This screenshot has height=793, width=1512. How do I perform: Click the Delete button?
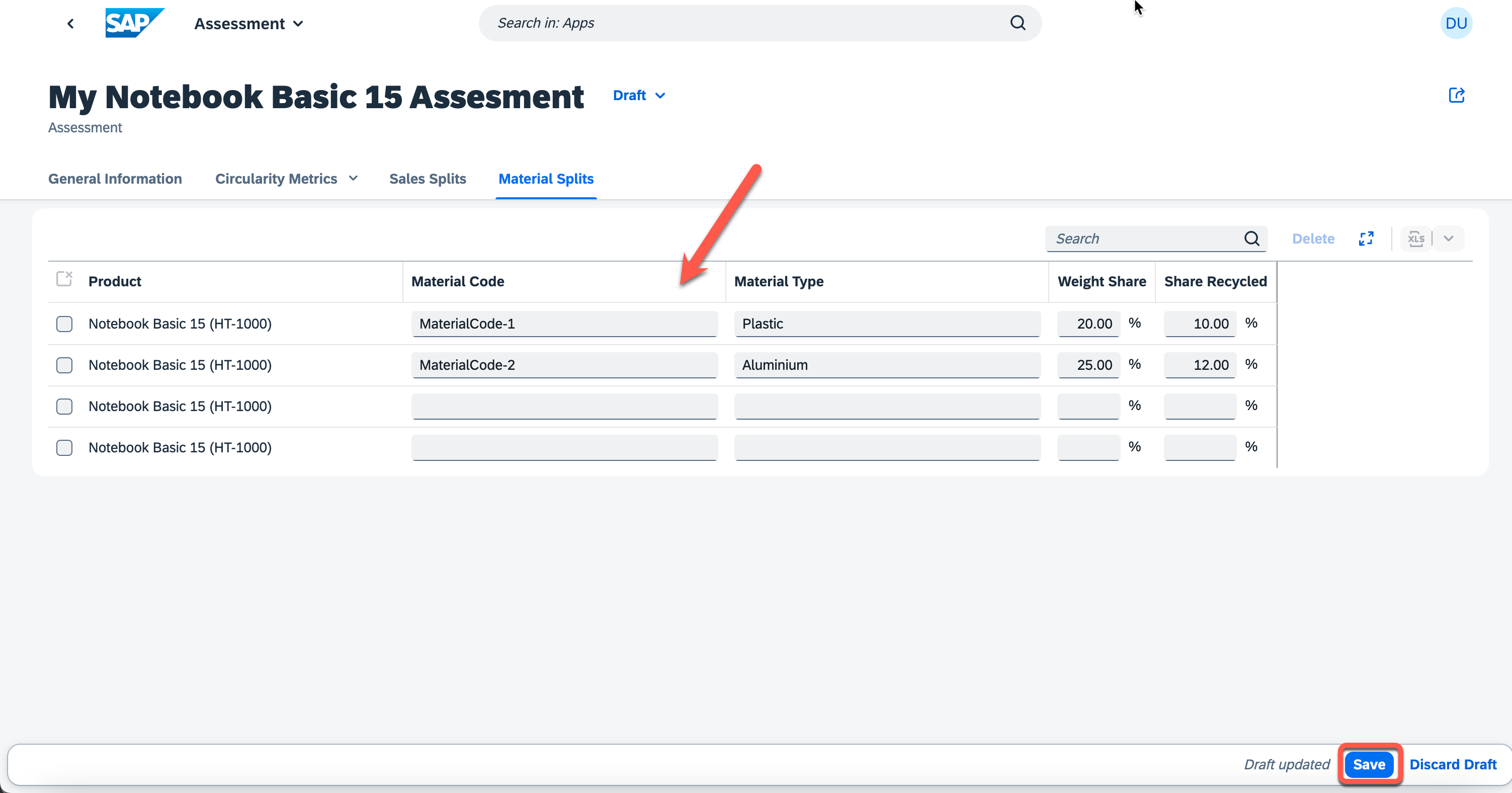[x=1313, y=239]
